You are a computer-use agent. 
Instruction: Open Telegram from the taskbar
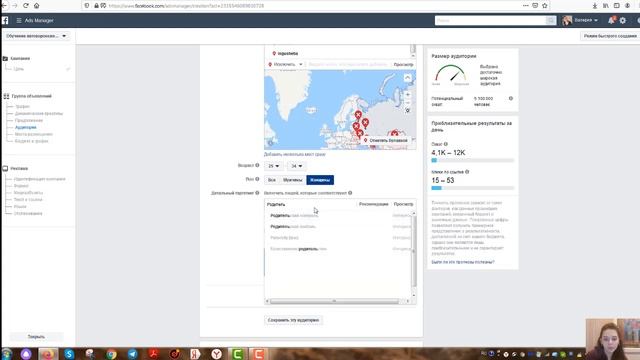(x=132, y=354)
